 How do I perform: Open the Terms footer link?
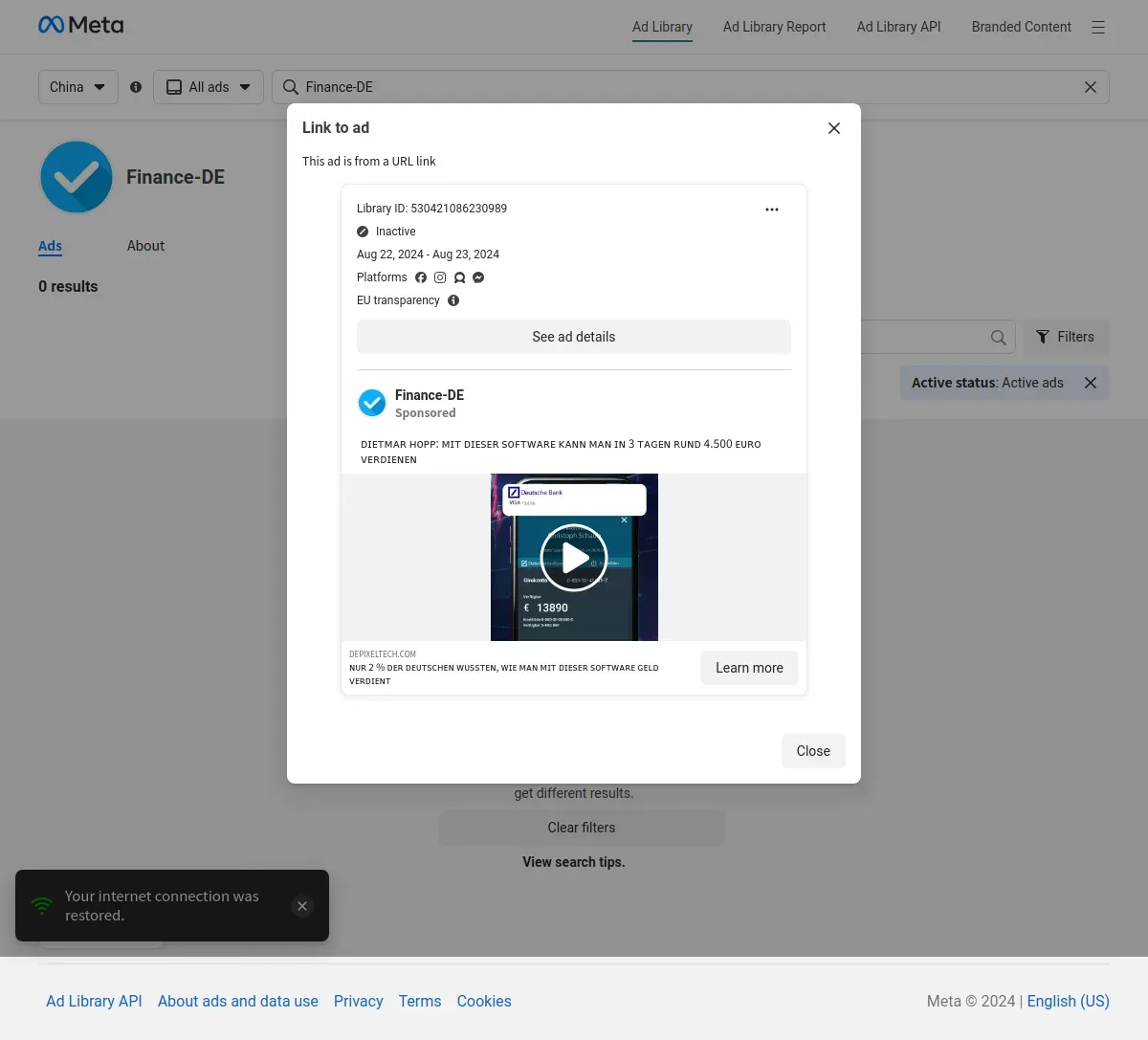[x=420, y=1001]
